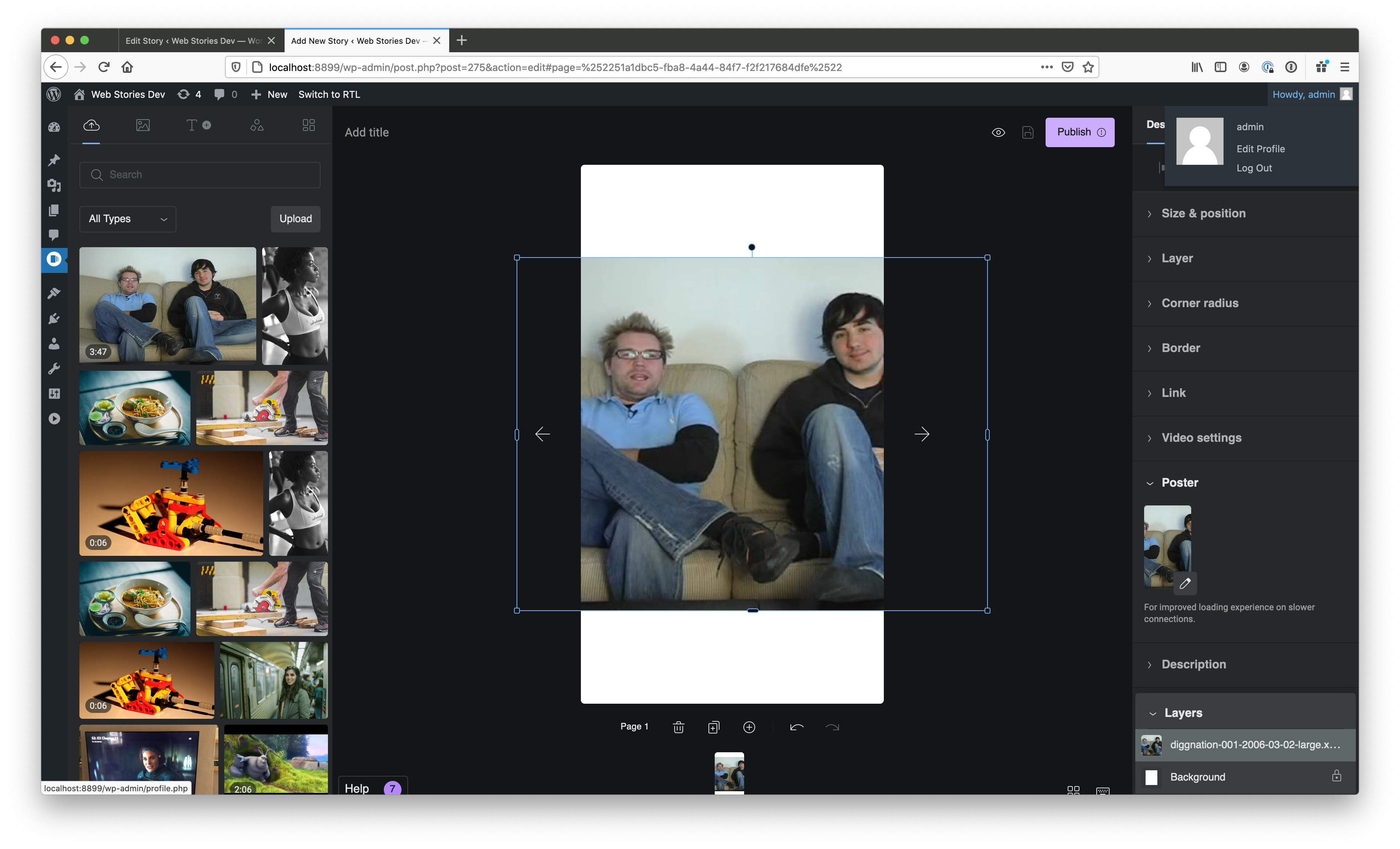Delete Page 1 with trash icon
This screenshot has width=1400, height=849.
point(678,727)
